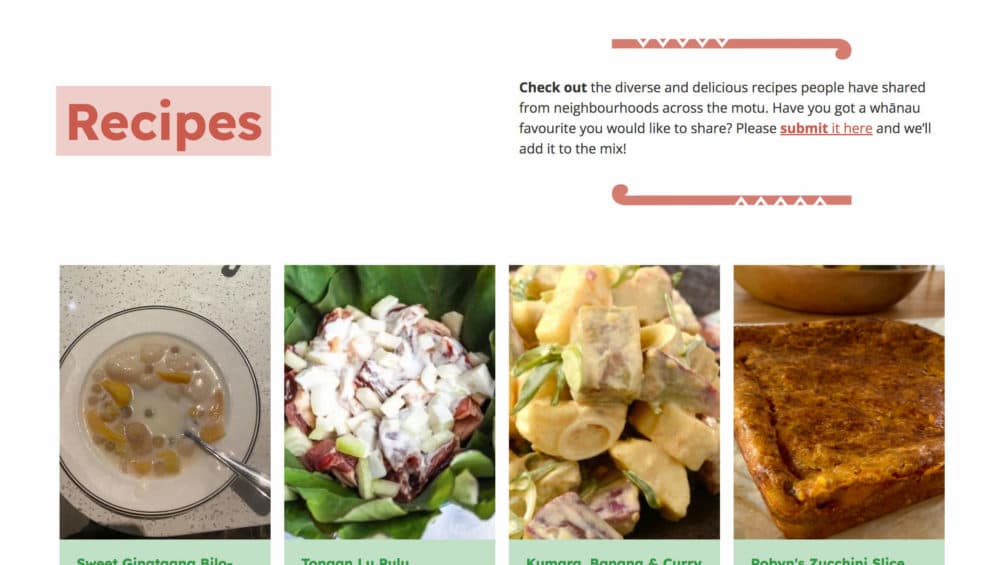The width and height of the screenshot is (1000, 565).
Task: Open the "submit it here" link
Action: coord(826,128)
